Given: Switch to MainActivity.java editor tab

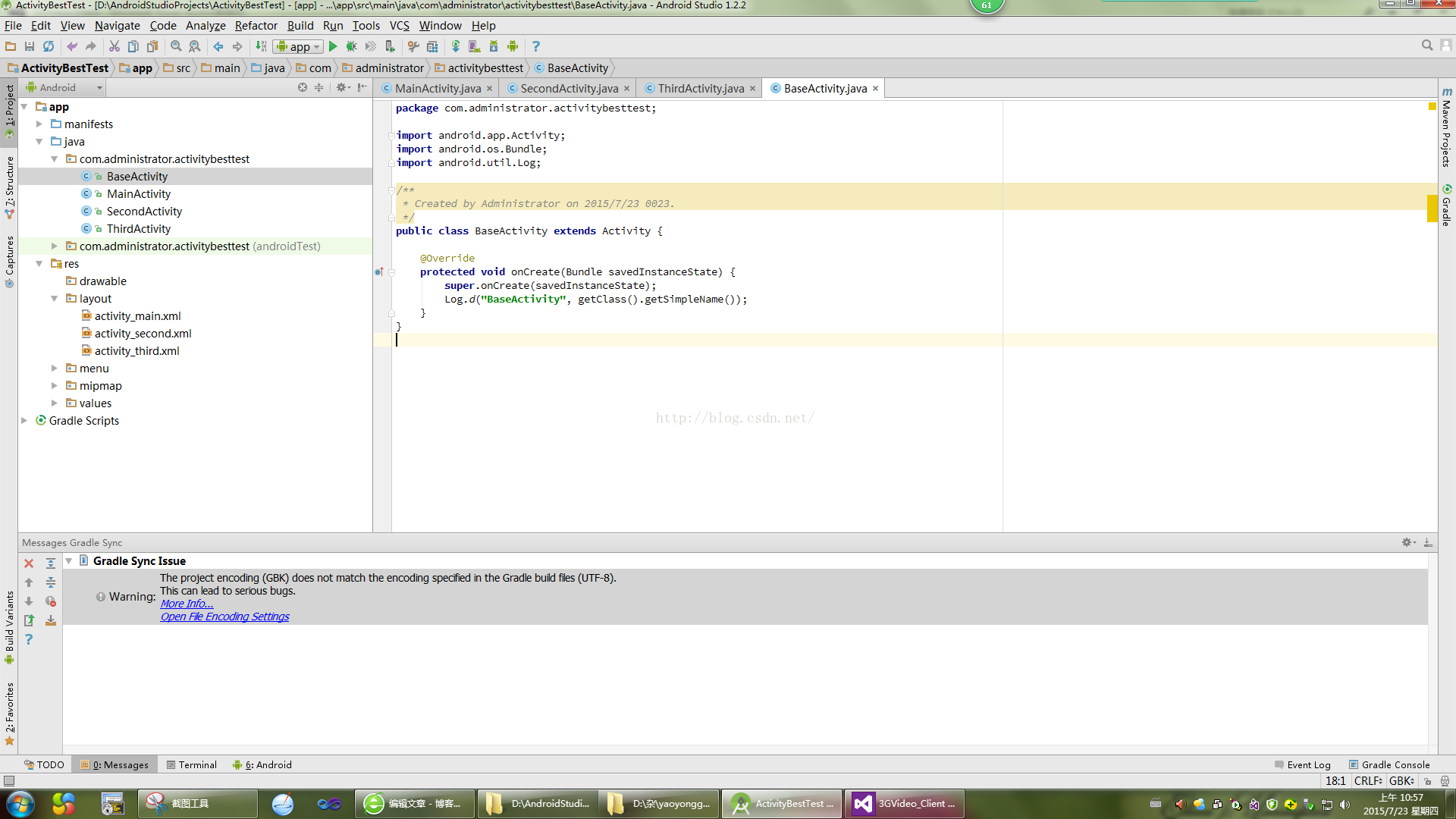Looking at the screenshot, I should pyautogui.click(x=438, y=89).
